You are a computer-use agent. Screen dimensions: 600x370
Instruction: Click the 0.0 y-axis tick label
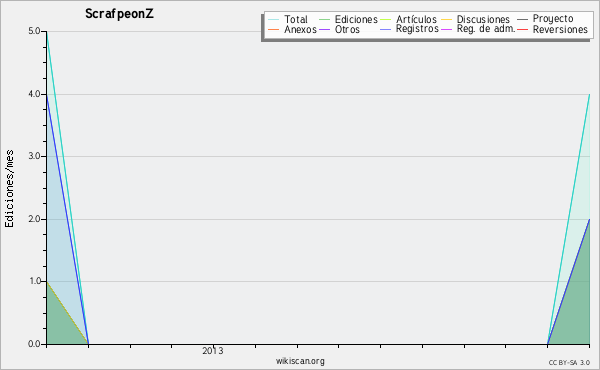34,344
